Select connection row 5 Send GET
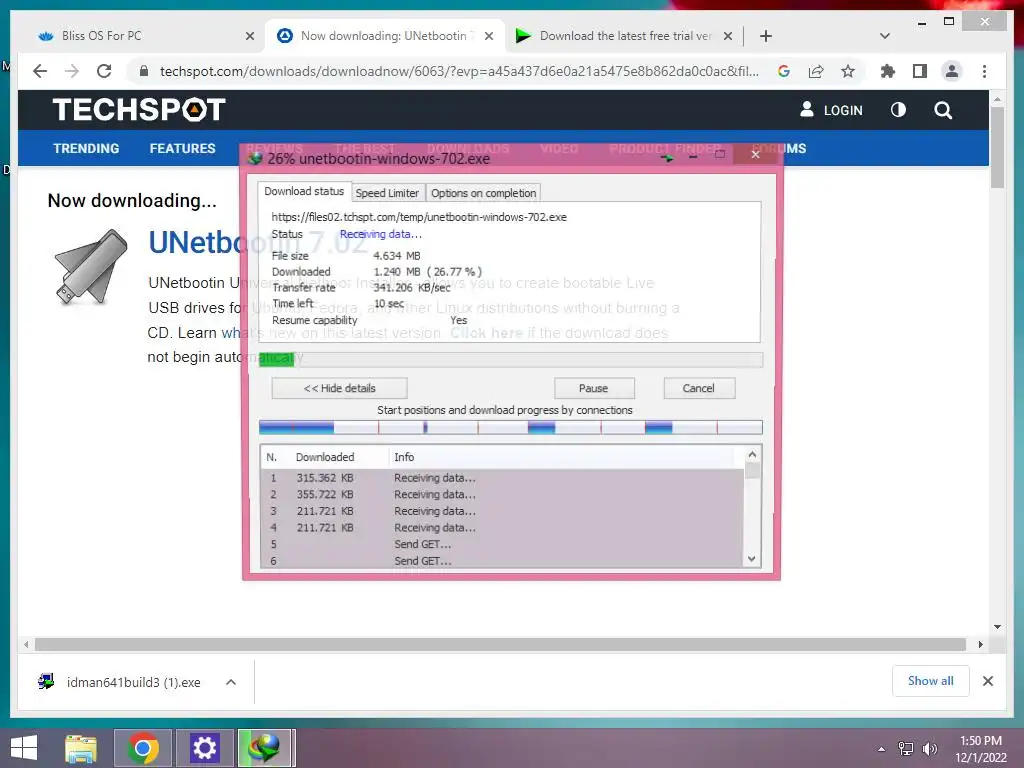The height and width of the screenshot is (768, 1024). 502,544
